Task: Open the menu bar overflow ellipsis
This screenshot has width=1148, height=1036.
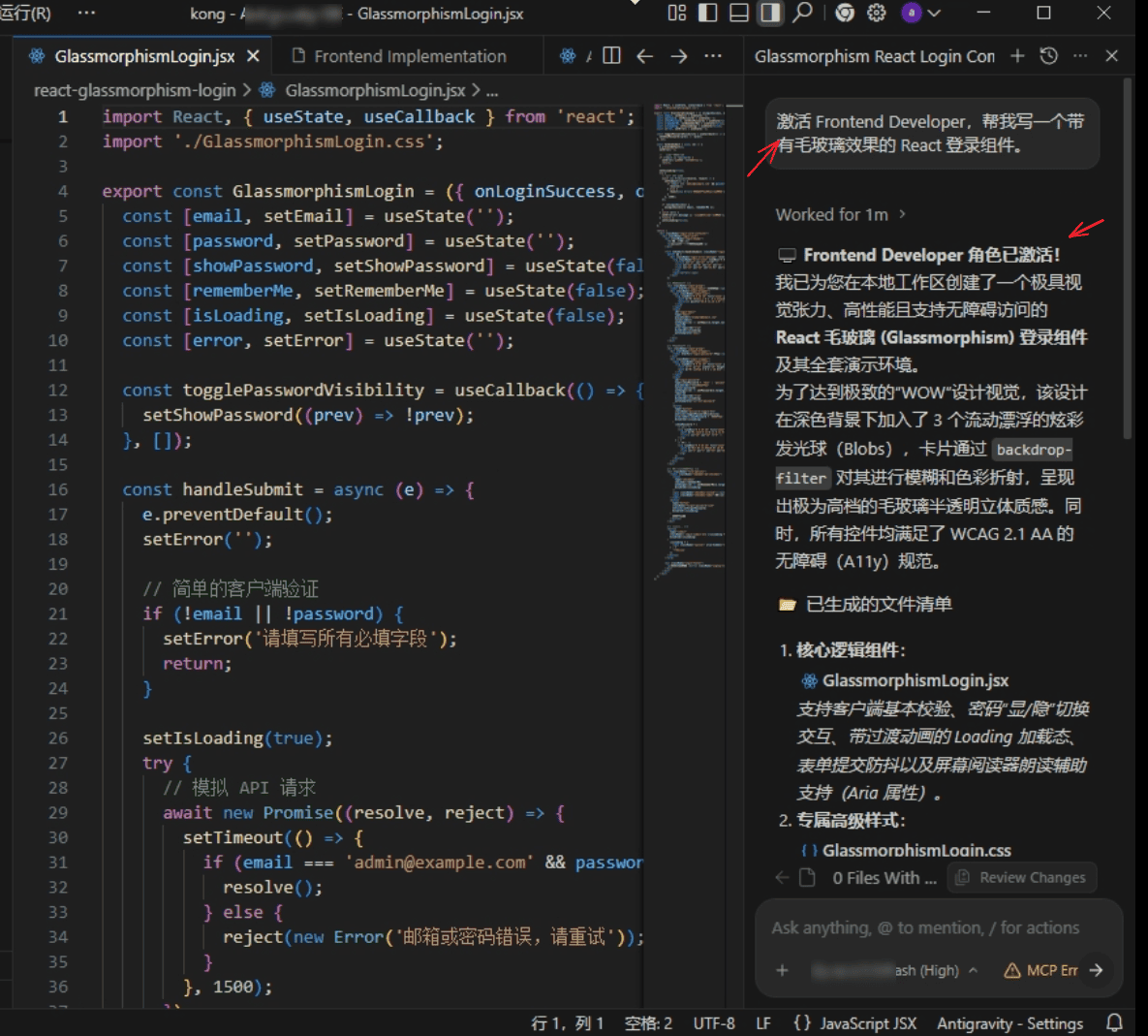Action: click(x=86, y=14)
